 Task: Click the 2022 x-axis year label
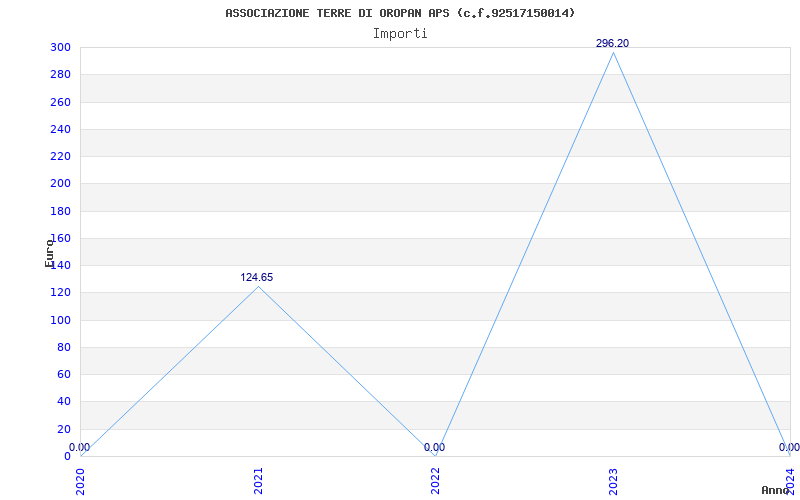pos(435,481)
